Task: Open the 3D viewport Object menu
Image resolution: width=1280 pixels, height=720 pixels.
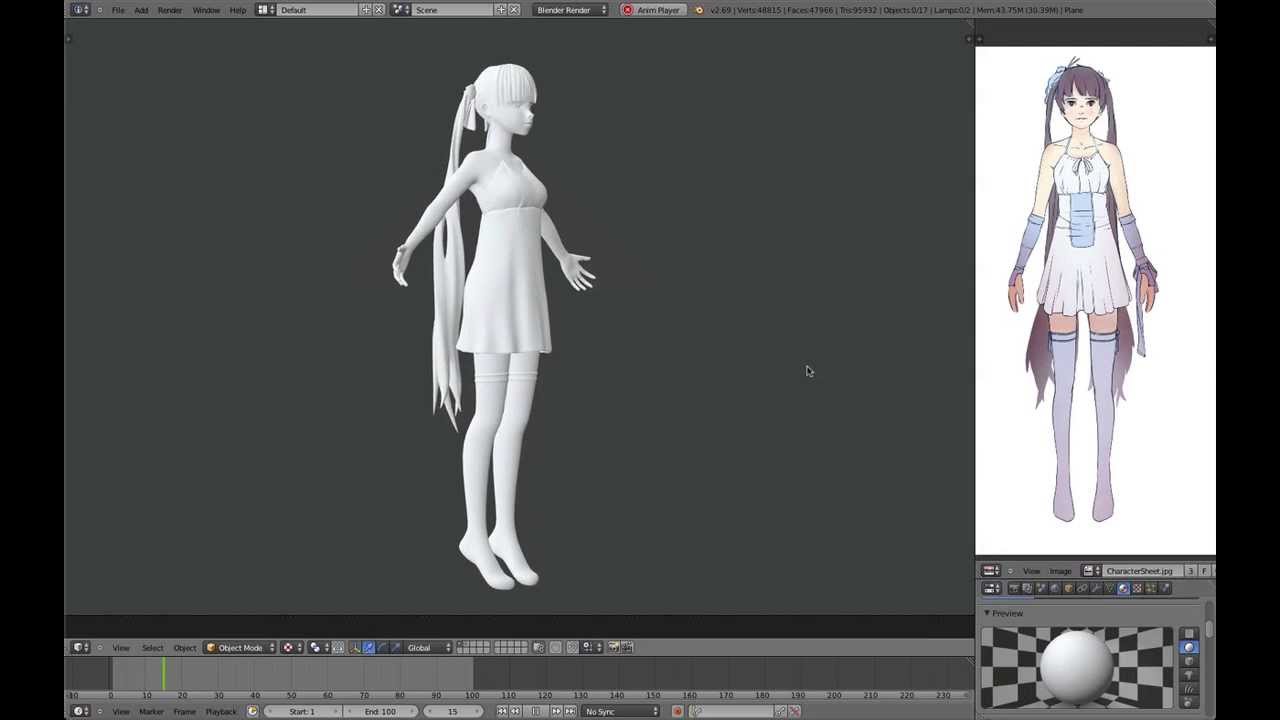Action: [x=185, y=647]
